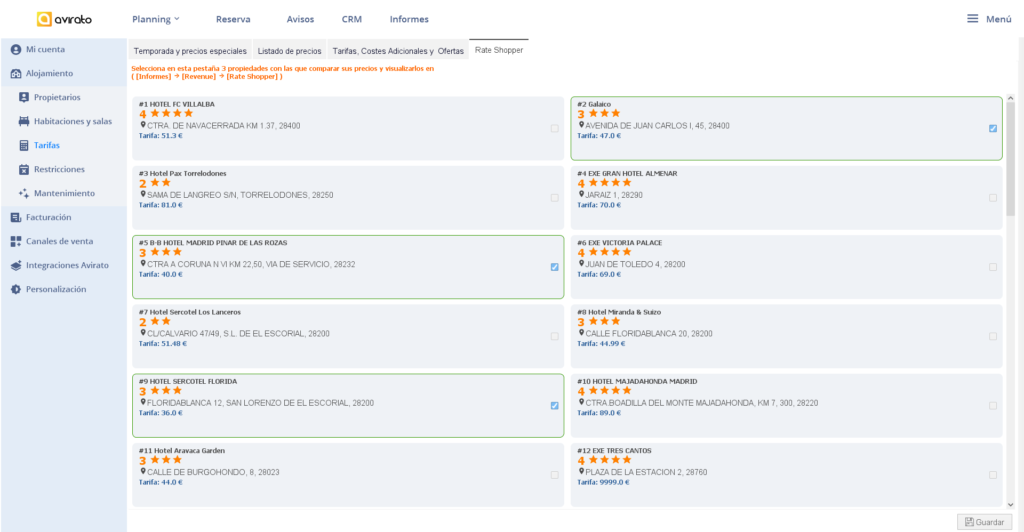
Task: Click the hotel list scrollbar thumb
Action: point(1010,159)
